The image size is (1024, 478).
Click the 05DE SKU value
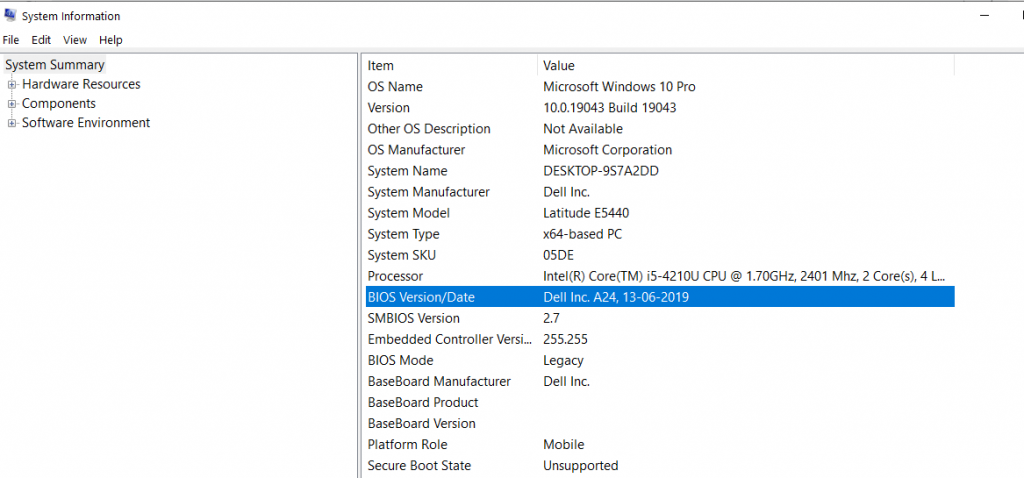pos(558,255)
